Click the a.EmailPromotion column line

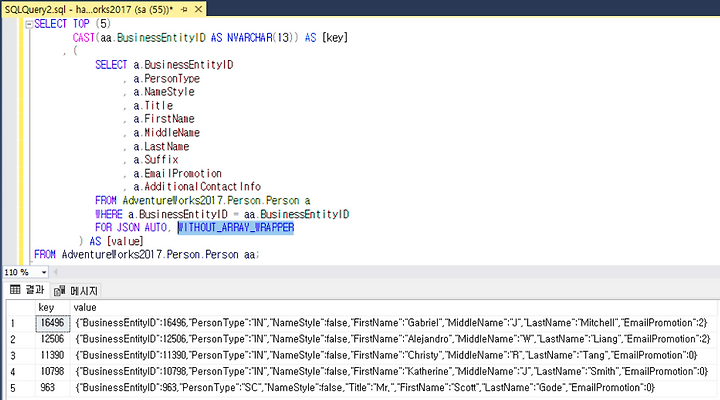pos(177,174)
